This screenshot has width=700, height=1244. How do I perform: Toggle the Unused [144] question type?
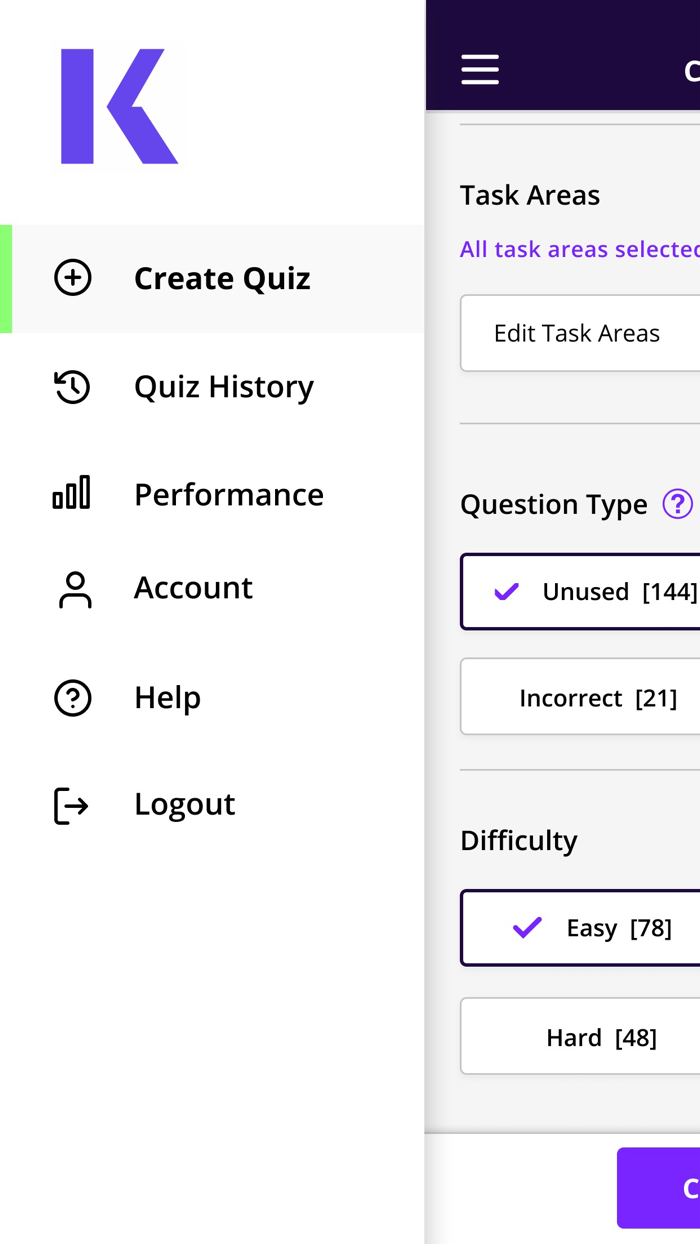point(580,591)
